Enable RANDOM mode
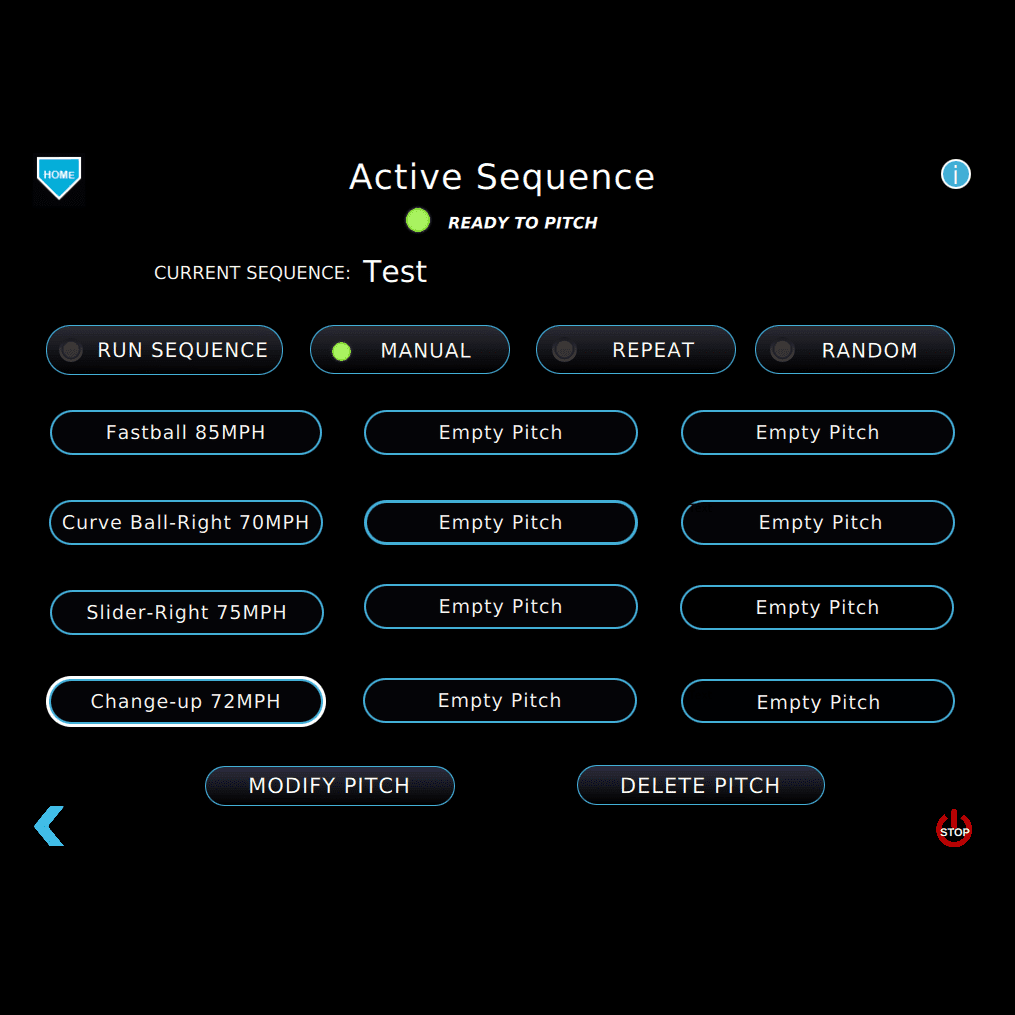The image size is (1015, 1015). (855, 350)
